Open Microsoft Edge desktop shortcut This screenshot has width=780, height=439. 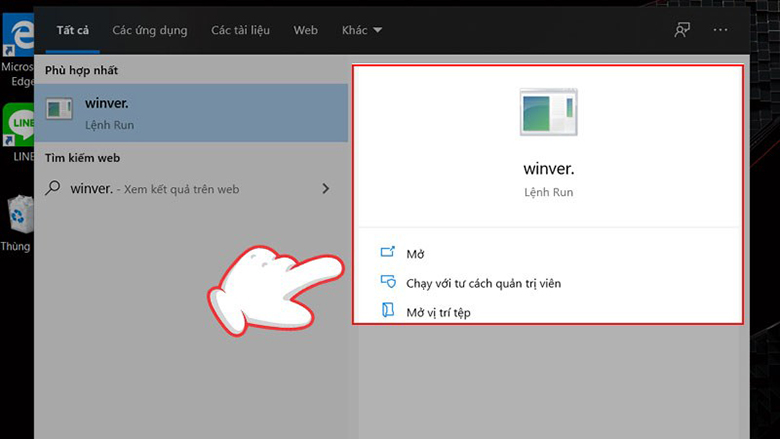click(18, 51)
